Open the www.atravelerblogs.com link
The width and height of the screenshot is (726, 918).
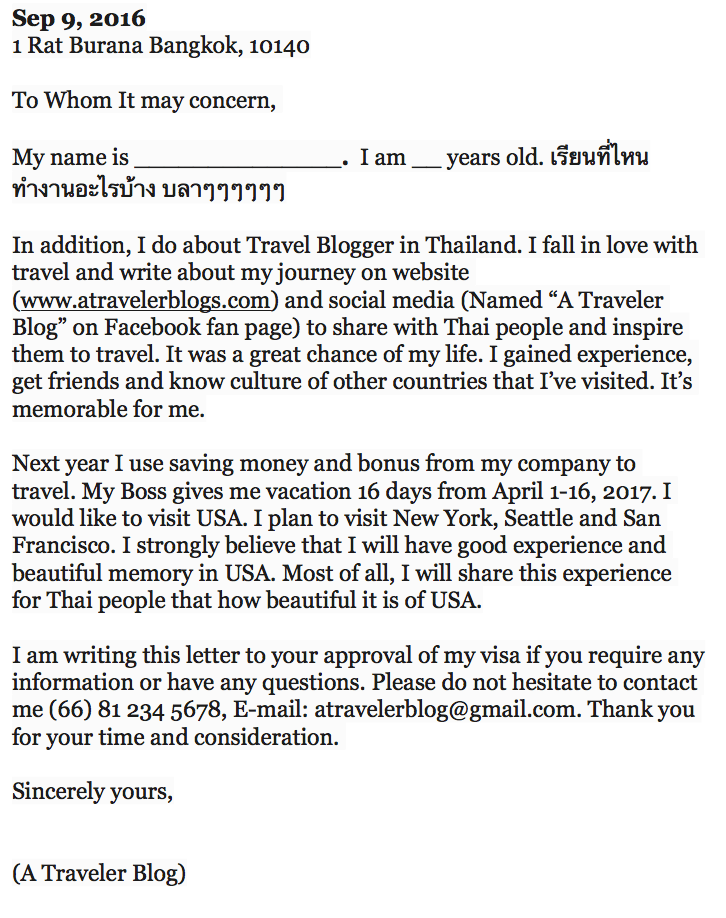(146, 301)
